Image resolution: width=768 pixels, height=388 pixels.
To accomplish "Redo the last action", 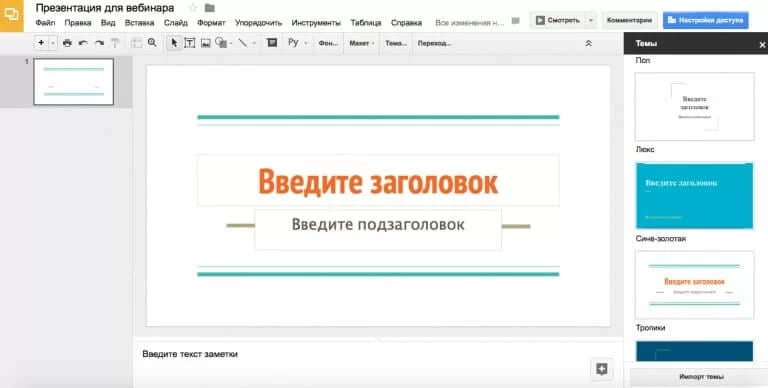I will pos(99,43).
